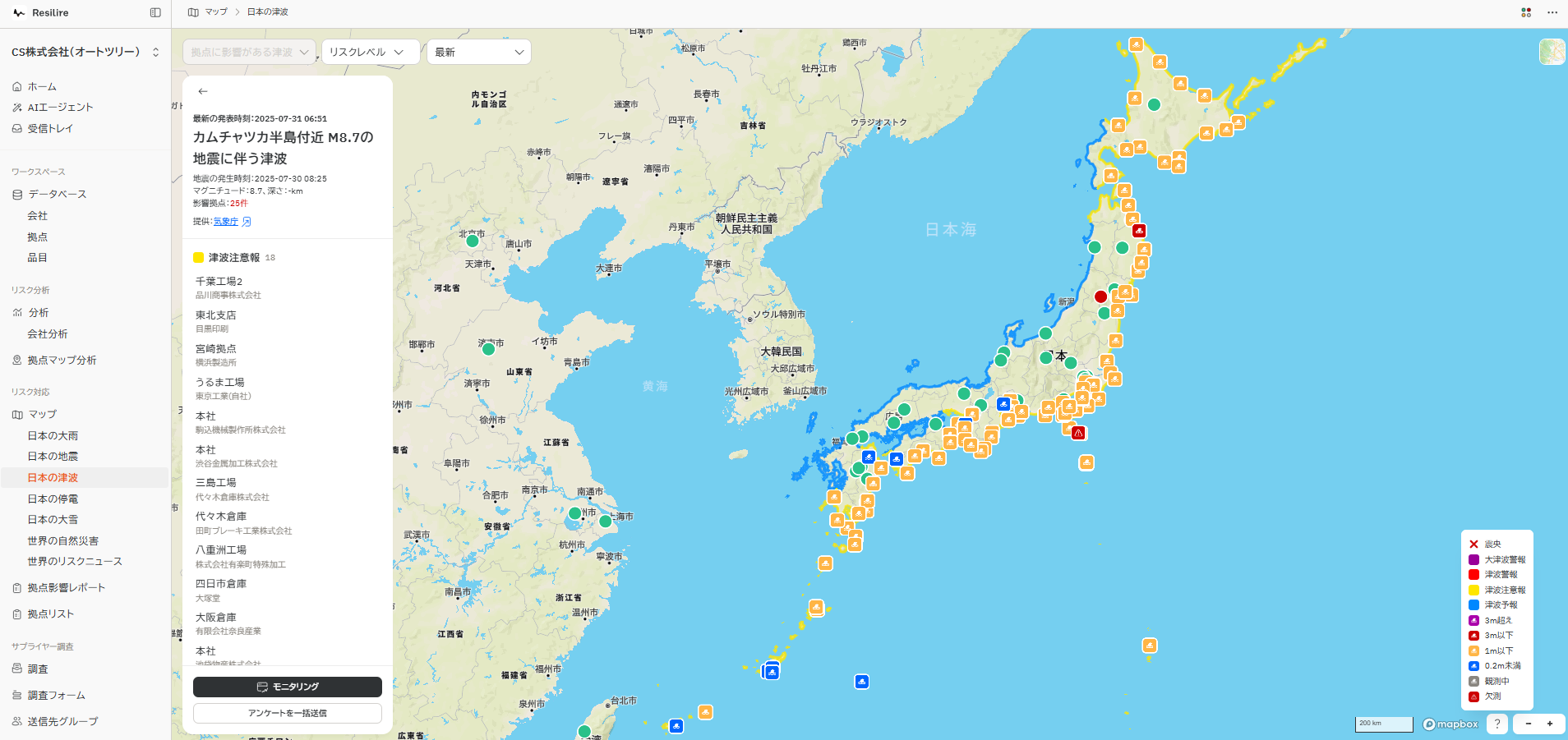Screen dimensions: 1568x740
Task: Open the 拠点に影響がある津波 dropdown
Action: (x=249, y=52)
